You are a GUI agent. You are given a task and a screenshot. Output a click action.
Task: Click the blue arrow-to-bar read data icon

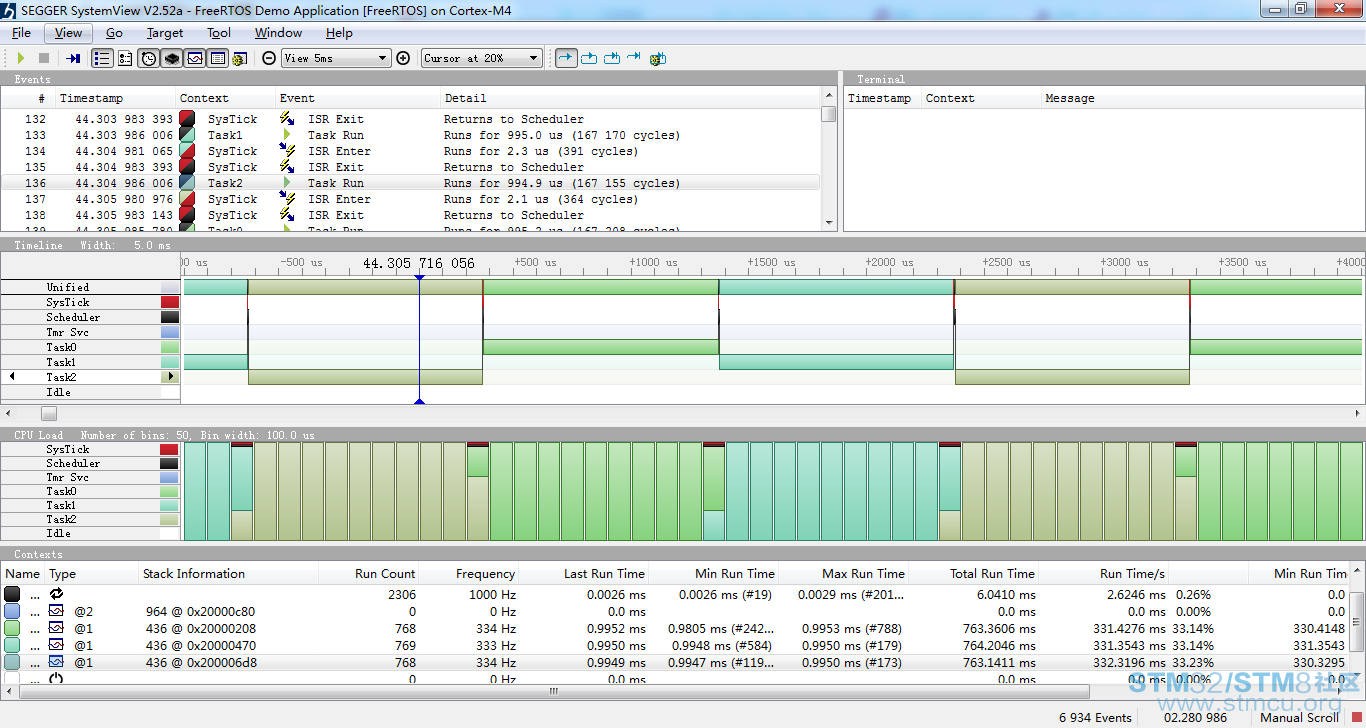73,58
